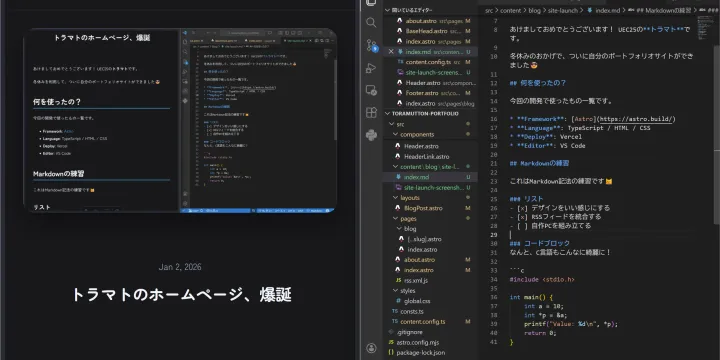The width and height of the screenshot is (720, 360).
Task: Open BaseHead.astro from open editors
Action: coord(427,31)
